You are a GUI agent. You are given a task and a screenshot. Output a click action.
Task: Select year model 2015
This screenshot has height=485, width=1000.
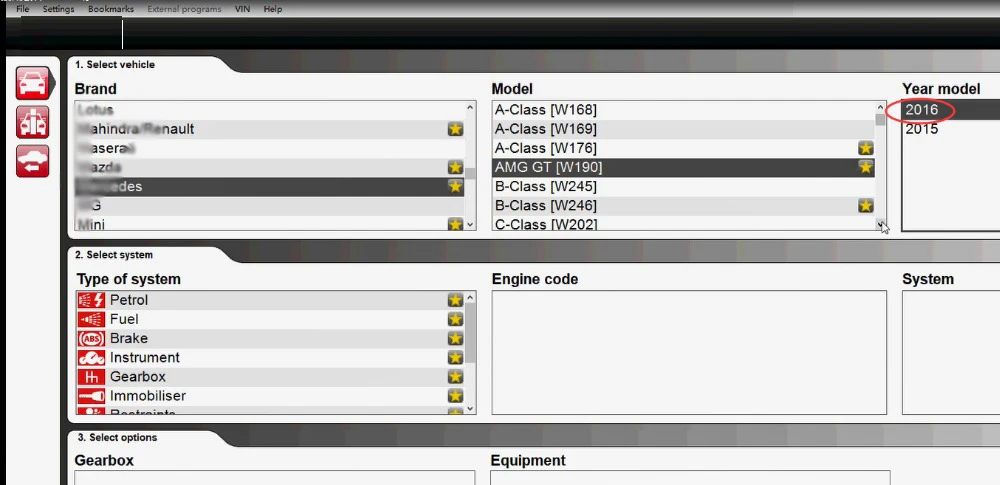[x=952, y=129]
